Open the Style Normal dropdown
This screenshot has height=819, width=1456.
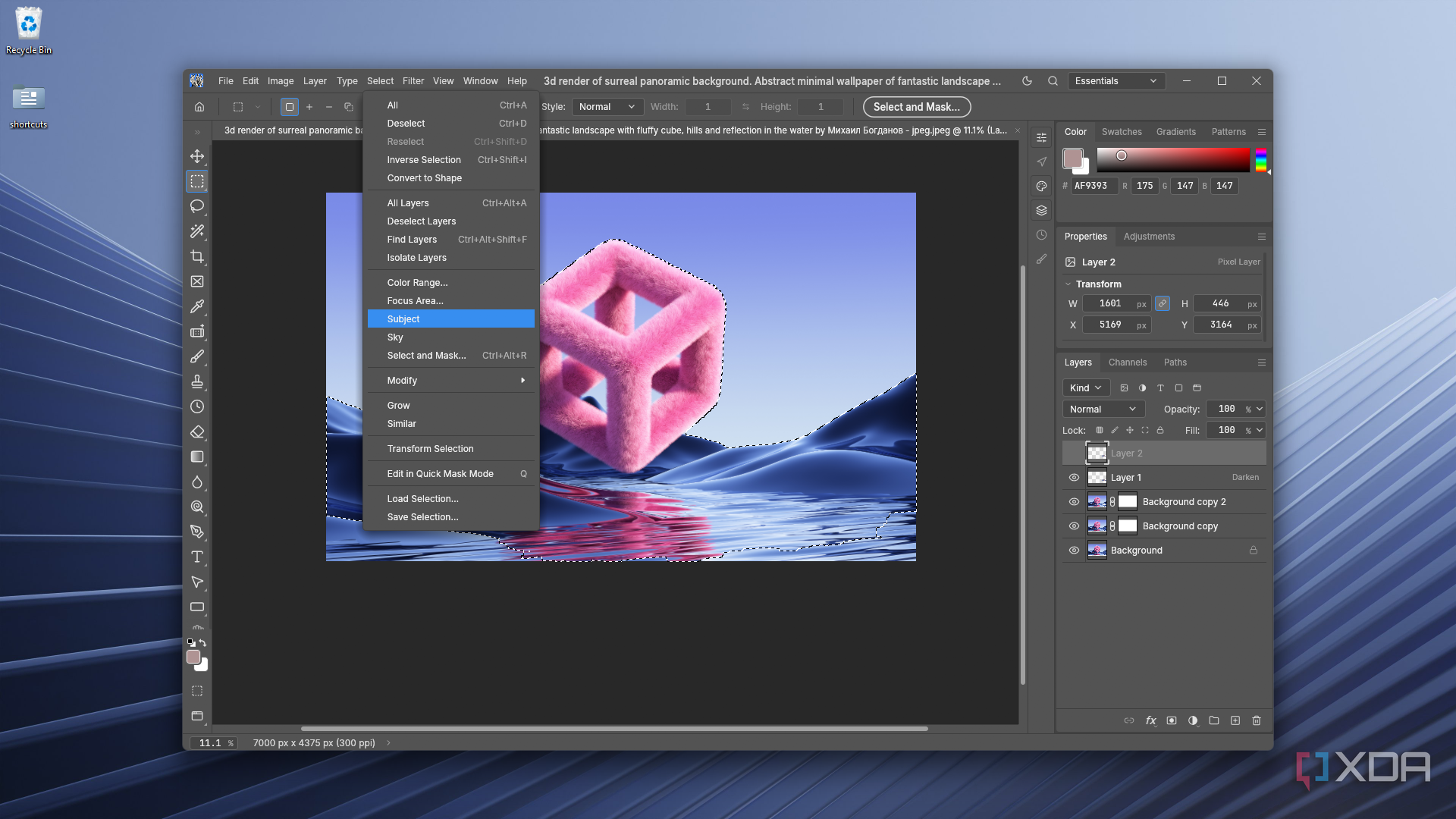(x=607, y=107)
